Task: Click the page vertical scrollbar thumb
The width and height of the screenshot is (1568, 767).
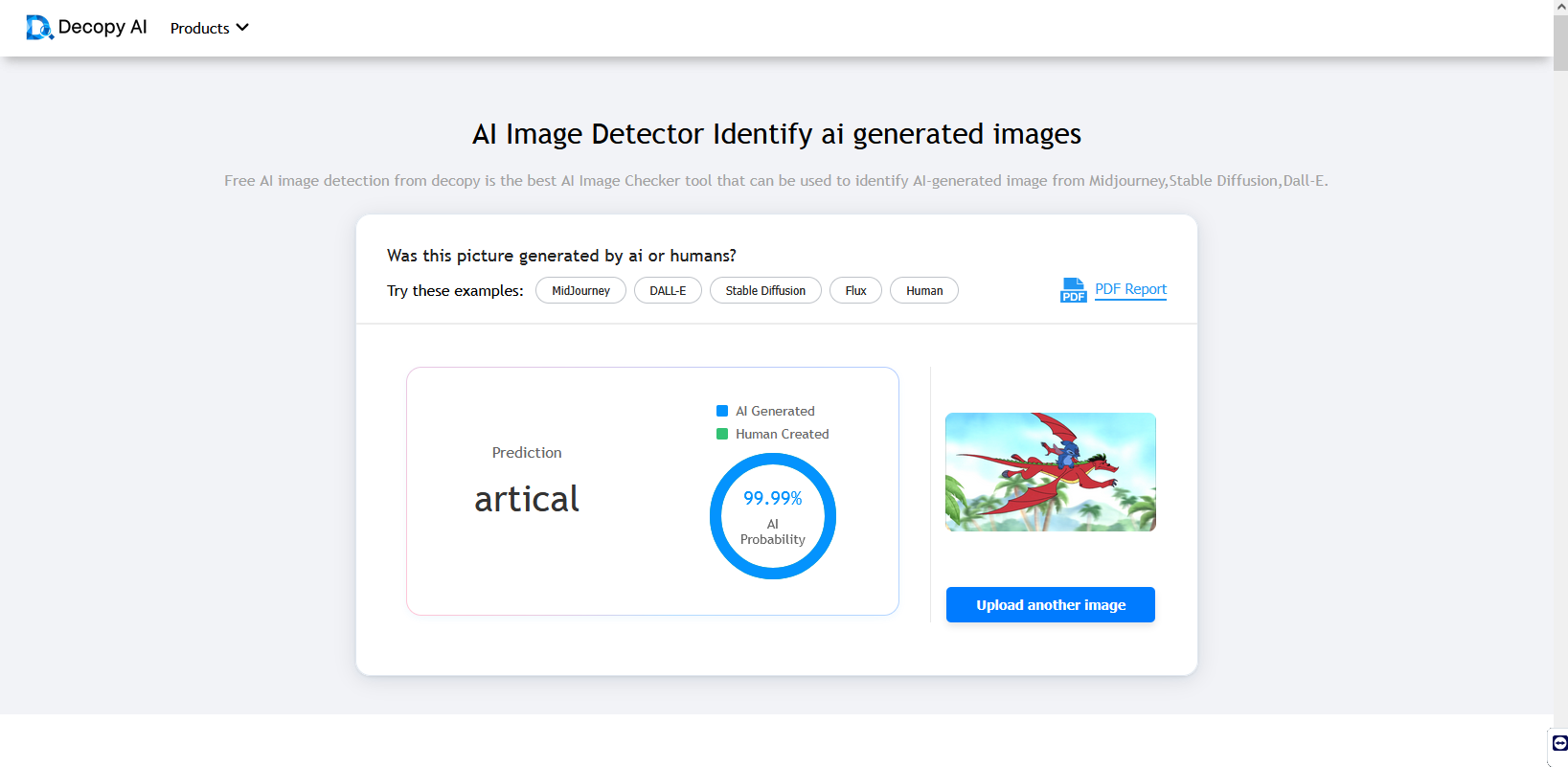Action: coord(1560,42)
